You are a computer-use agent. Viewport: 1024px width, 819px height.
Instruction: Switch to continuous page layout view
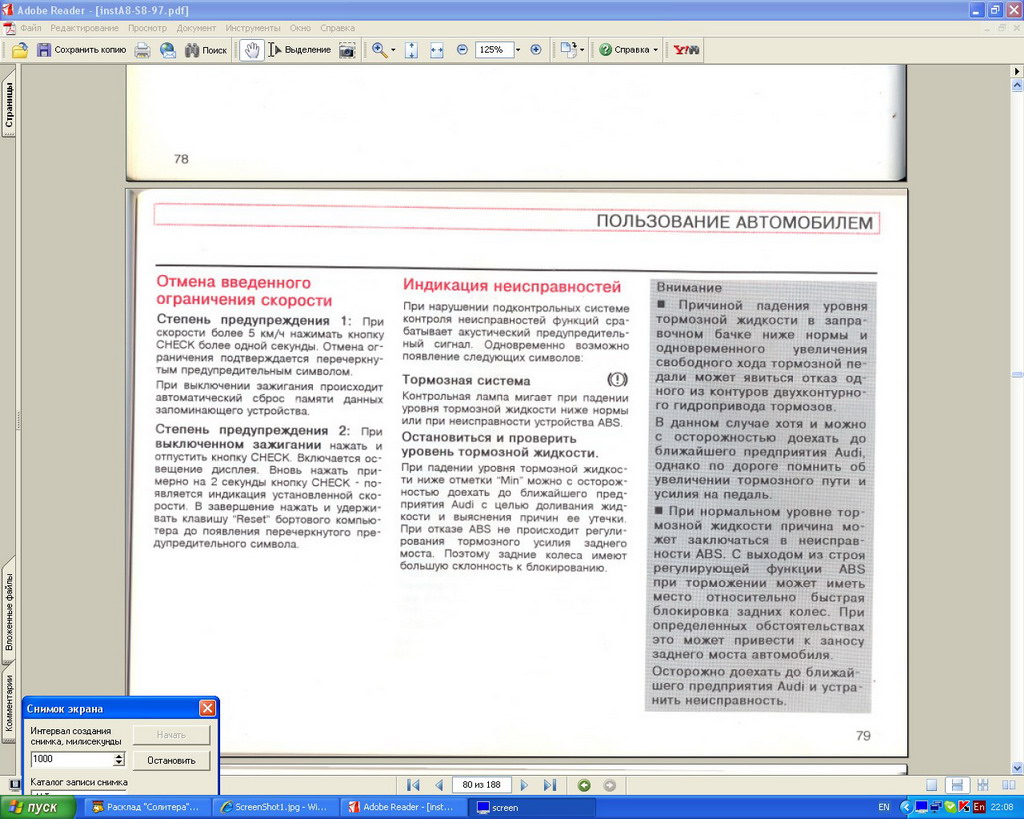pyautogui.click(x=956, y=785)
